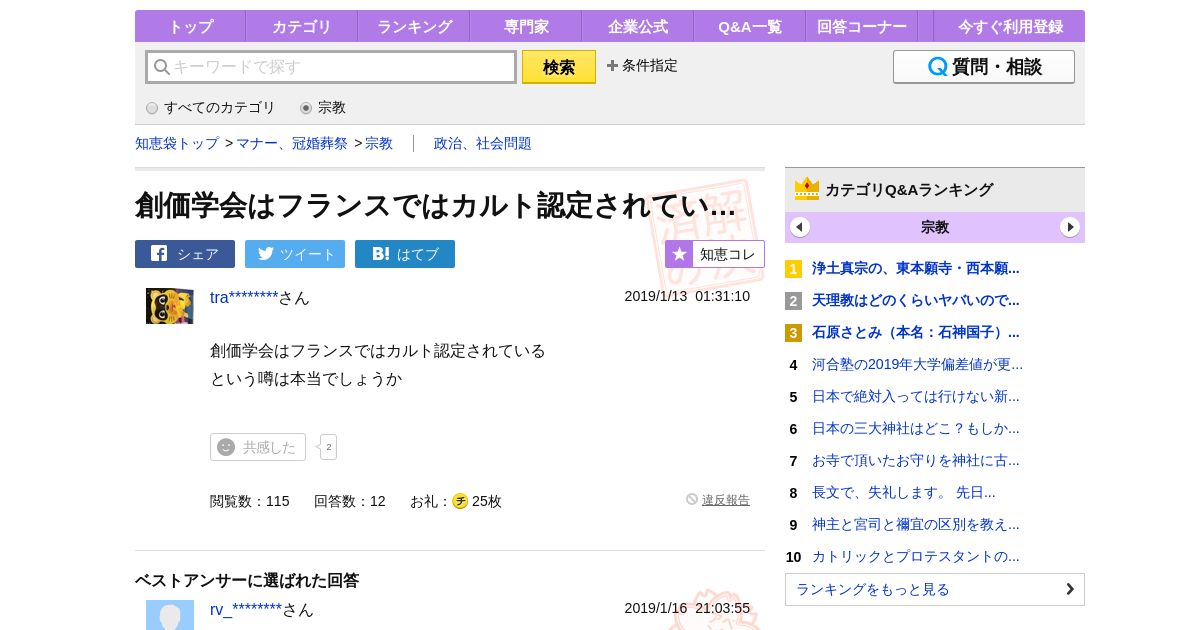Click the 違反報告 report link
Viewport: 1200px width, 630px height.
click(726, 500)
